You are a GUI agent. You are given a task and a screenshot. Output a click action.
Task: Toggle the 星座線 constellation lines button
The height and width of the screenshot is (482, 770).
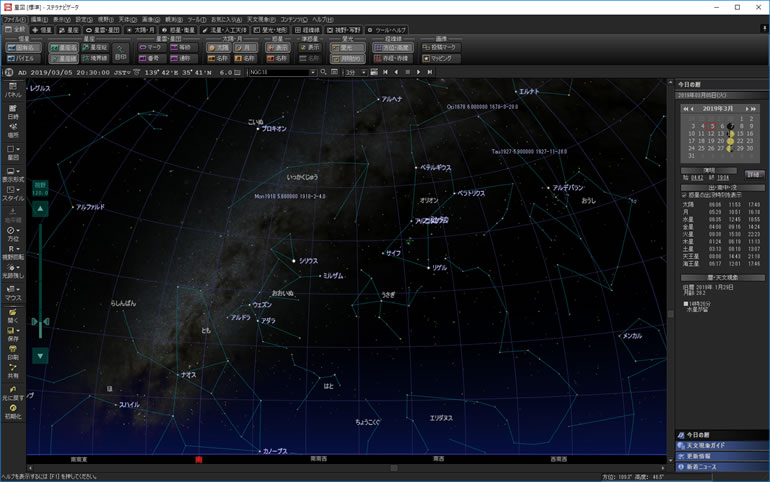[x=64, y=58]
